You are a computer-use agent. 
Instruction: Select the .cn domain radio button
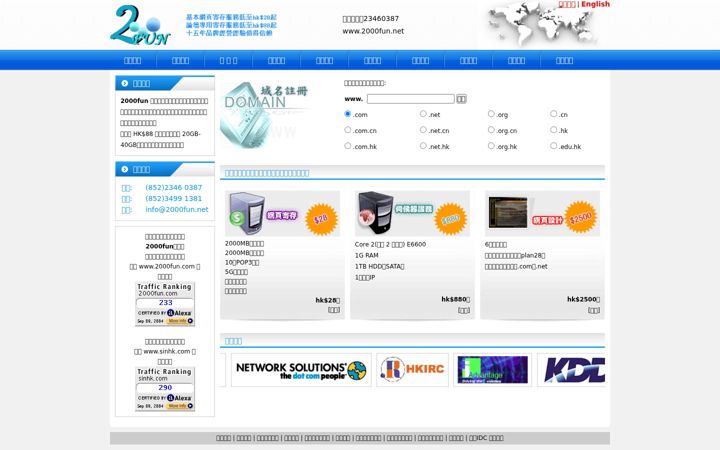[553, 114]
